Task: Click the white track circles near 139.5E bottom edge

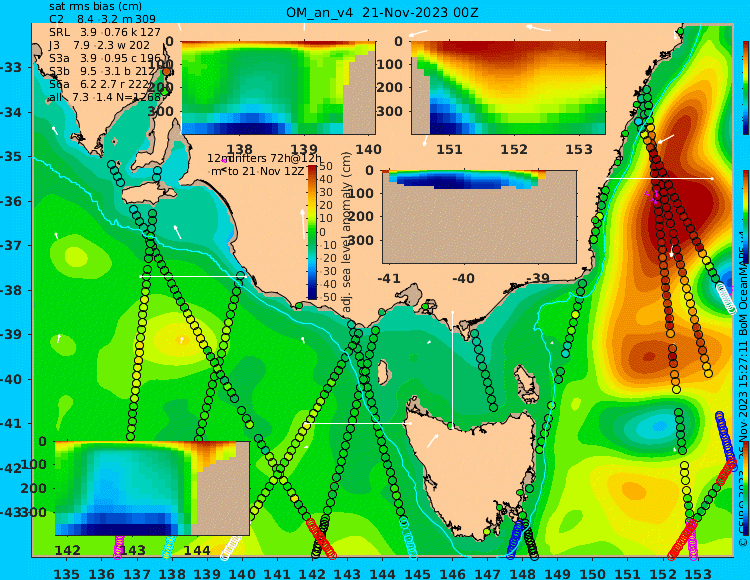Action: pos(231,547)
